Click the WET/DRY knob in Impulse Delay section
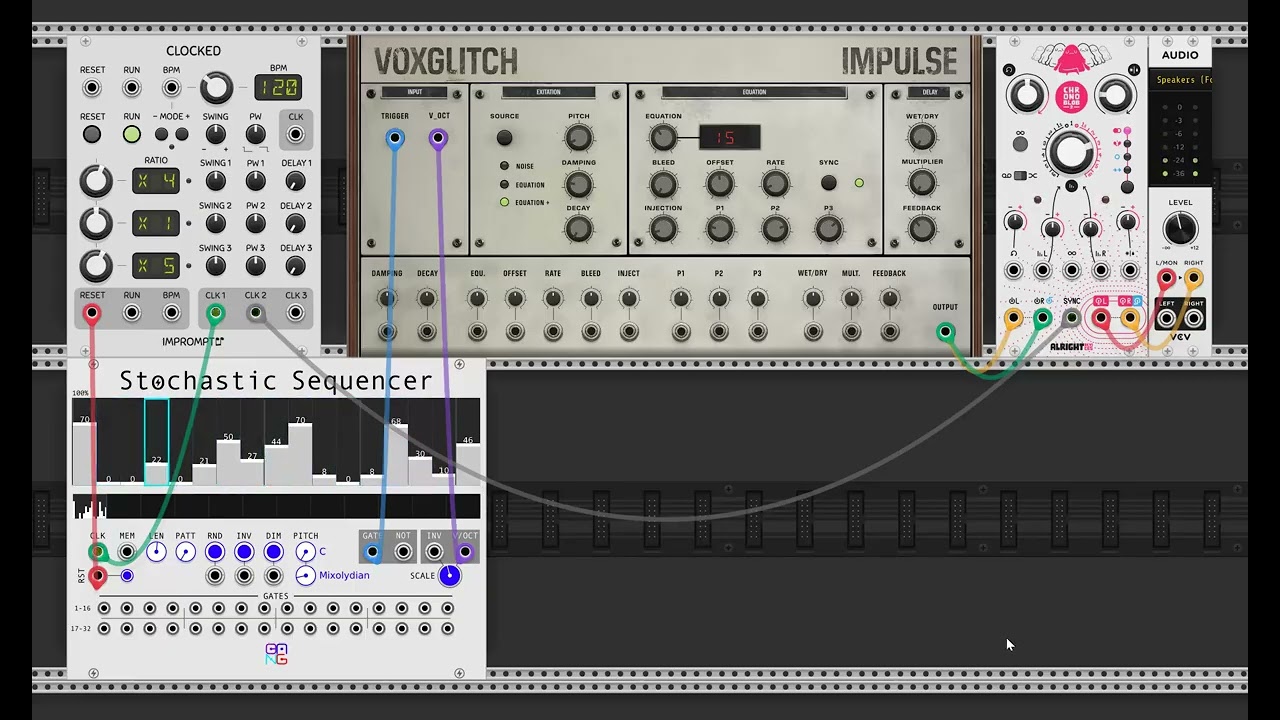Screen dimensions: 1280x720 click(922, 138)
